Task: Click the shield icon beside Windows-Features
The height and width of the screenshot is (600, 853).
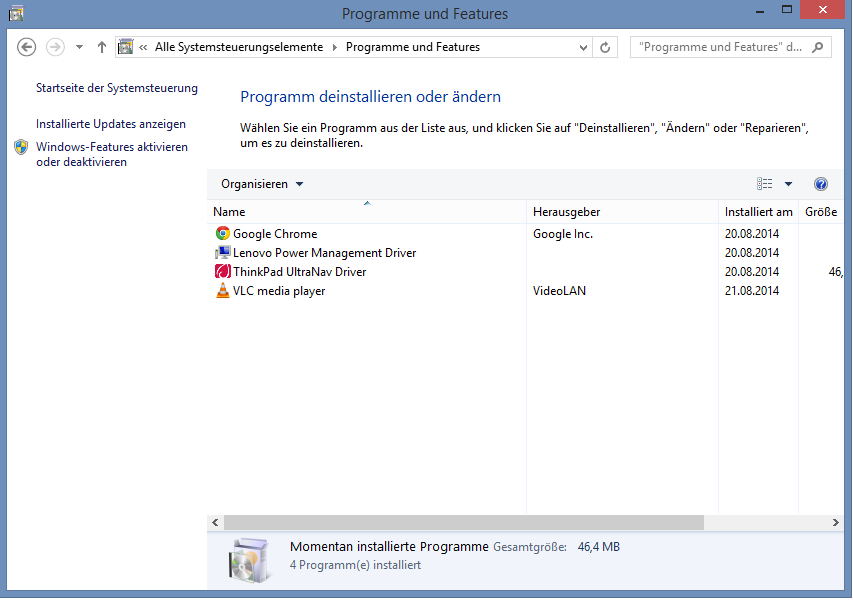Action: point(21,147)
